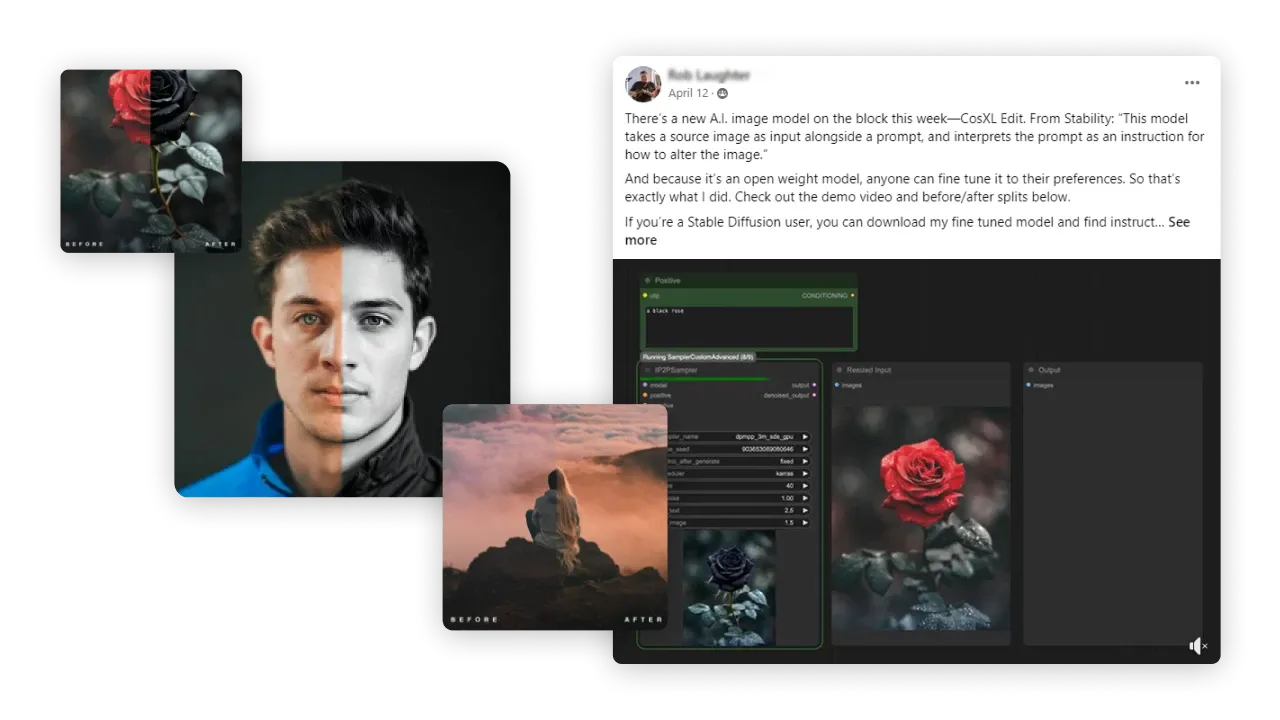The image size is (1280, 720).
Task: Click the Resized Input node title
Action: pos(869,370)
